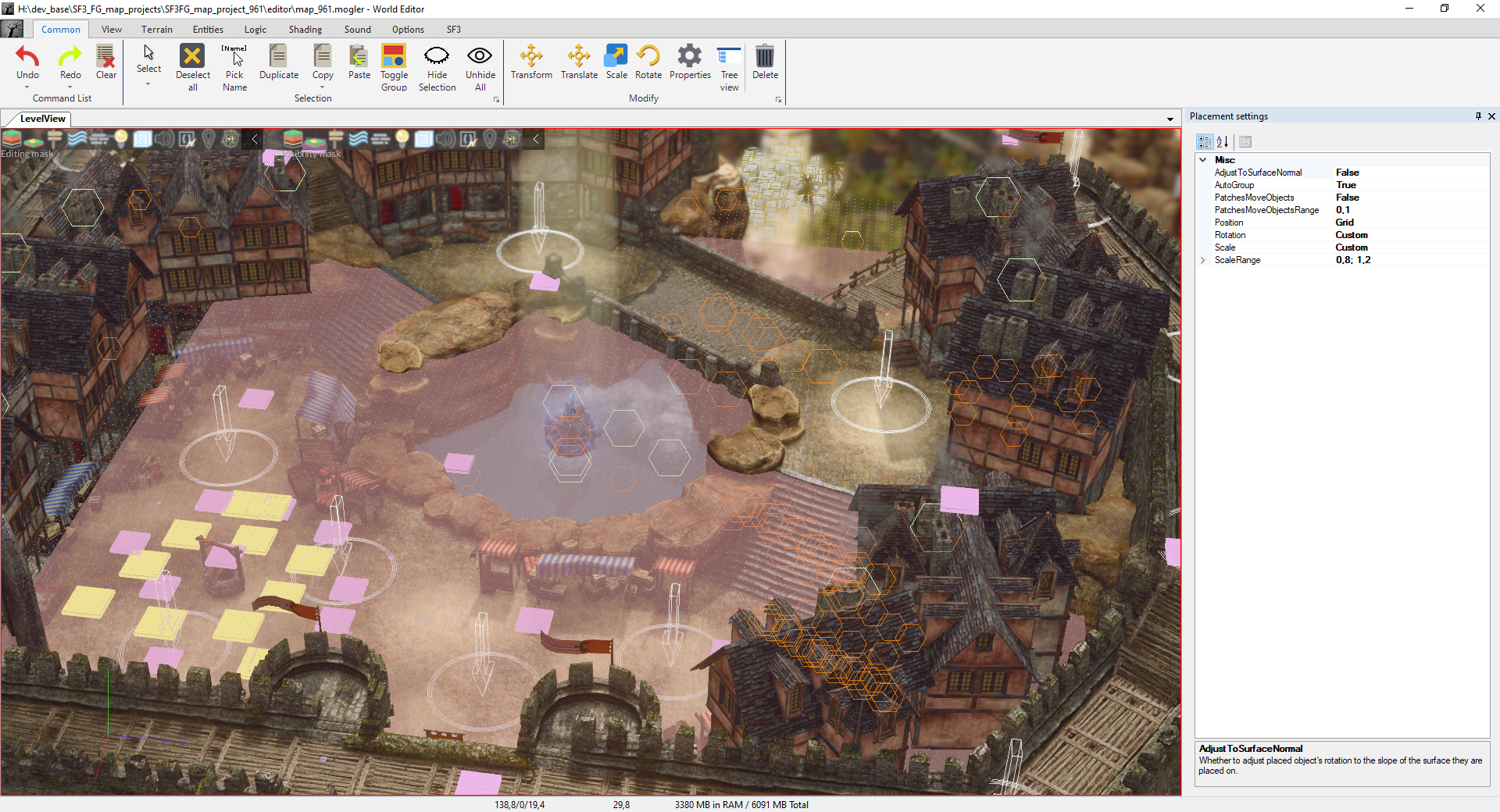1500x812 pixels.
Task: Open the Copy dropdown arrow
Action: [323, 87]
